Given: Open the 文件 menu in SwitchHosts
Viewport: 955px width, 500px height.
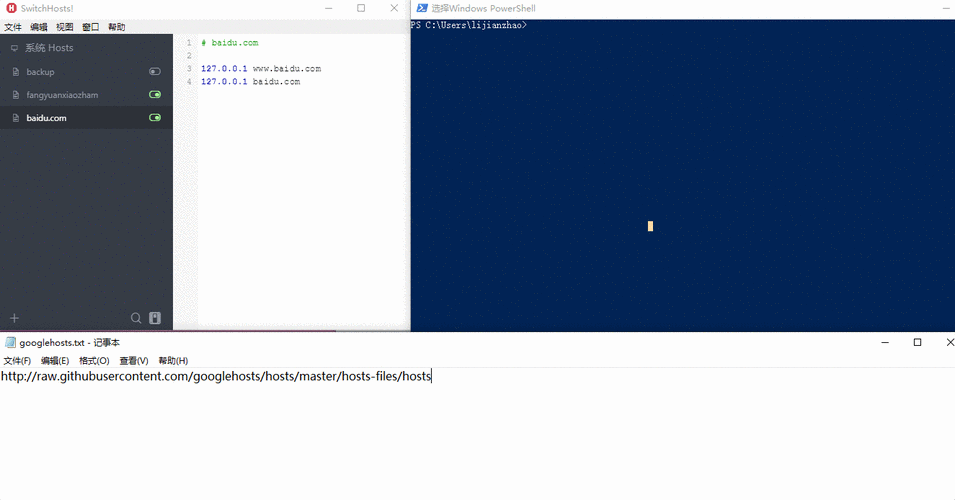Looking at the screenshot, I should coord(13,27).
